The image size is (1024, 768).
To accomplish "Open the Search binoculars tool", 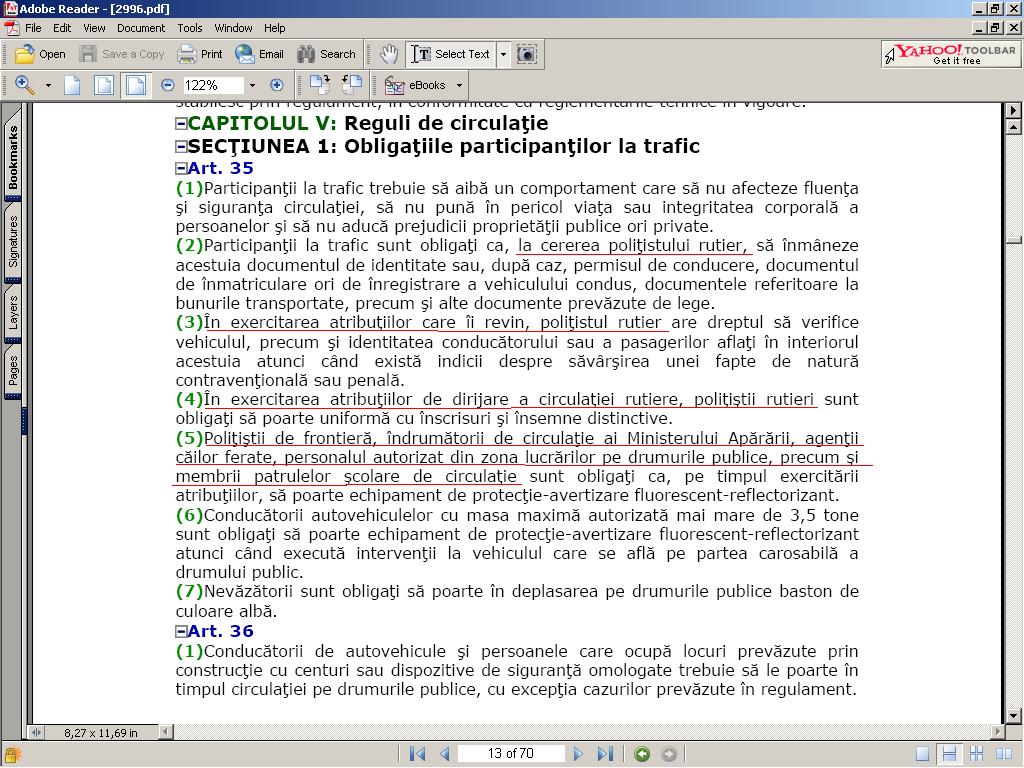I will click(327, 54).
